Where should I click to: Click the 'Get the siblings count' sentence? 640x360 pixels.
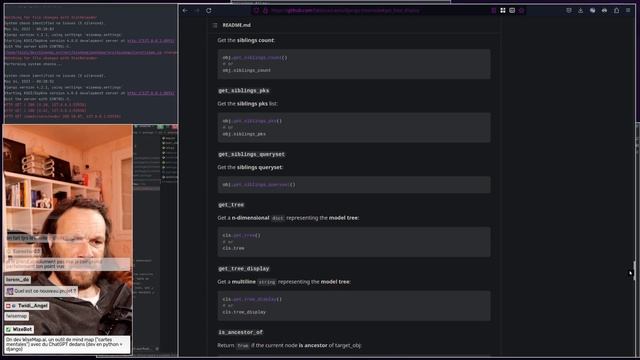tap(246, 40)
